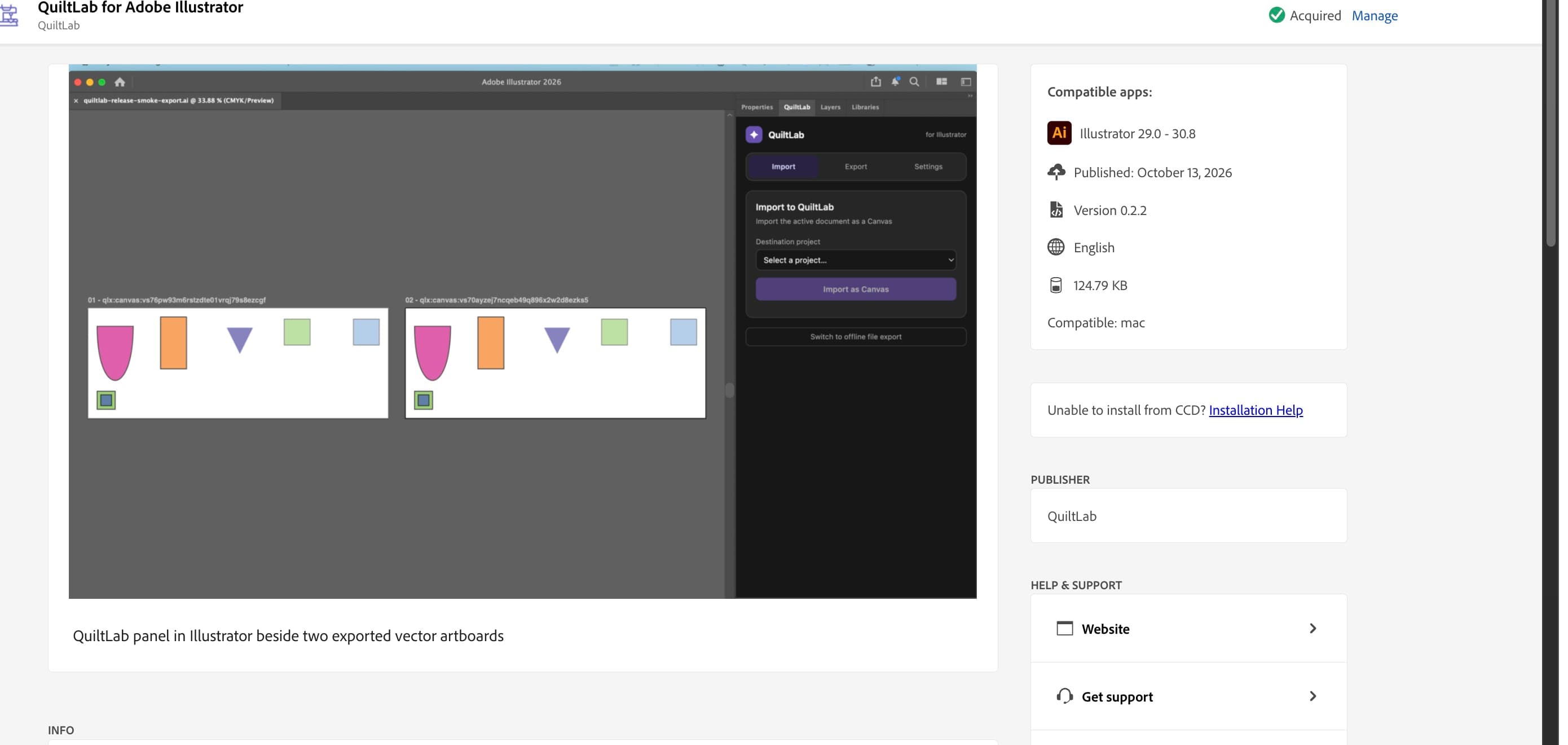Click Switch to offline file export

click(x=856, y=337)
